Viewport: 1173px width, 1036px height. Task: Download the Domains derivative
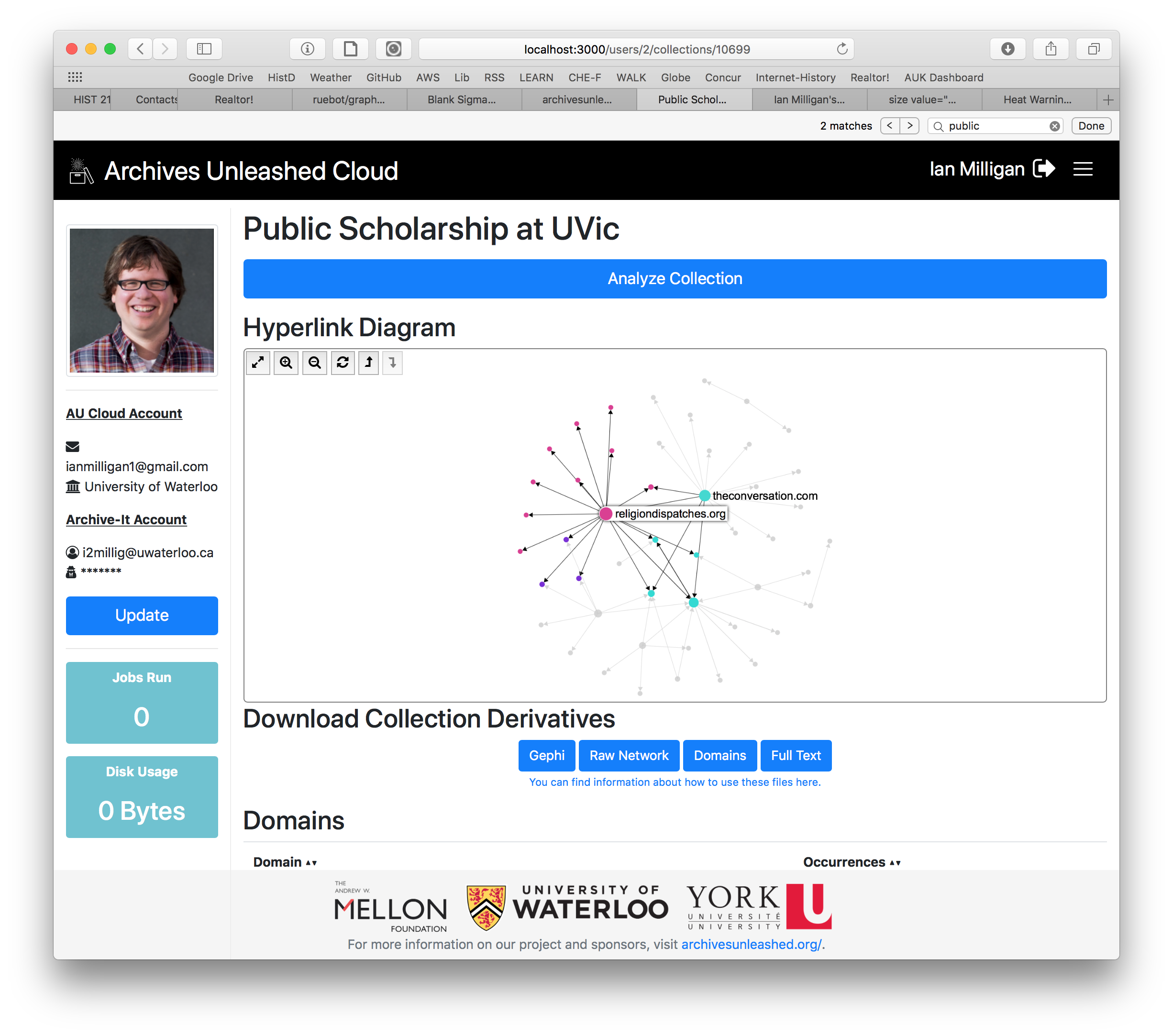[720, 756]
